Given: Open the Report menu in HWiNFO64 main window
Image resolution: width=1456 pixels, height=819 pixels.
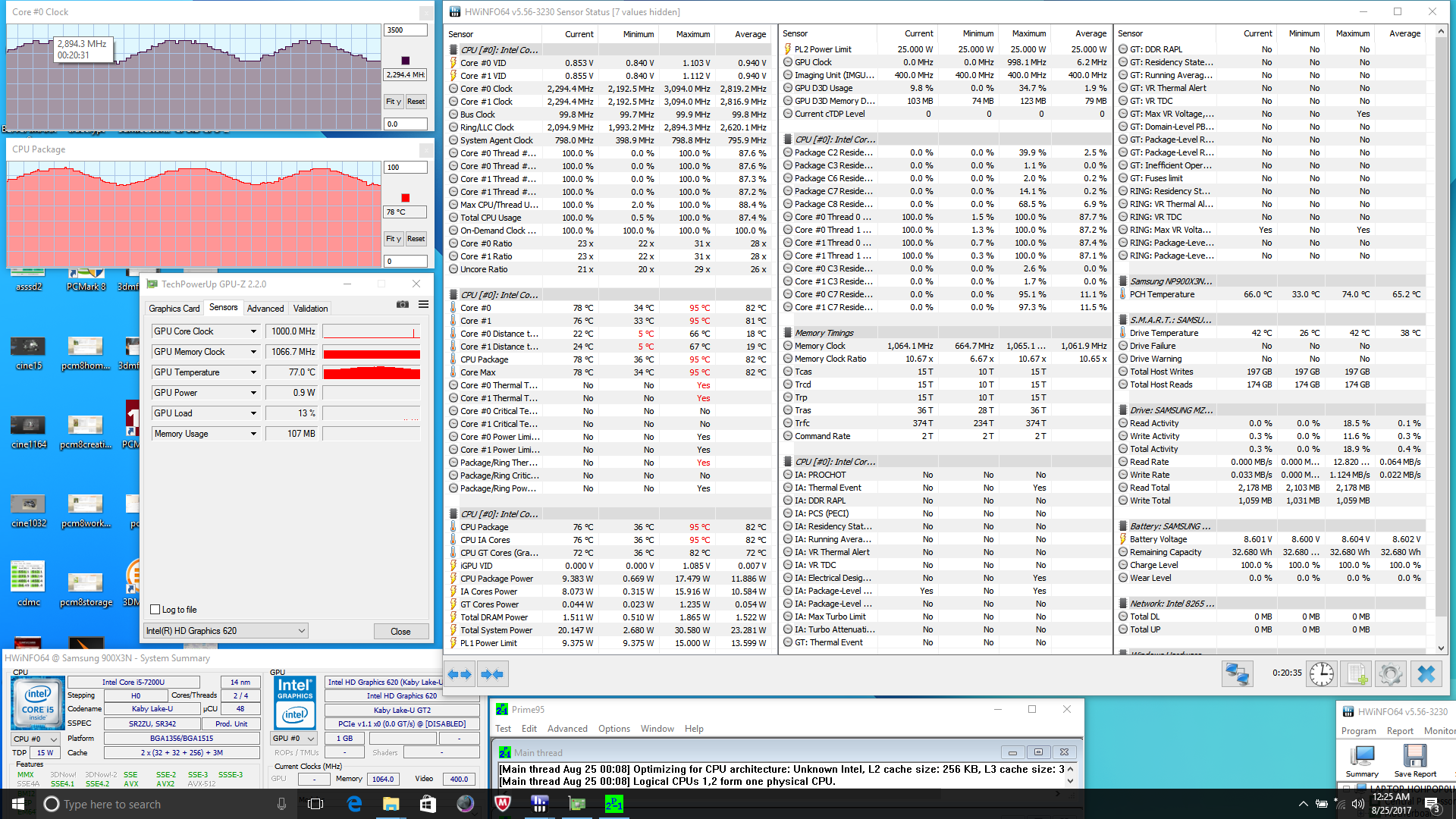Looking at the screenshot, I should (x=1400, y=731).
